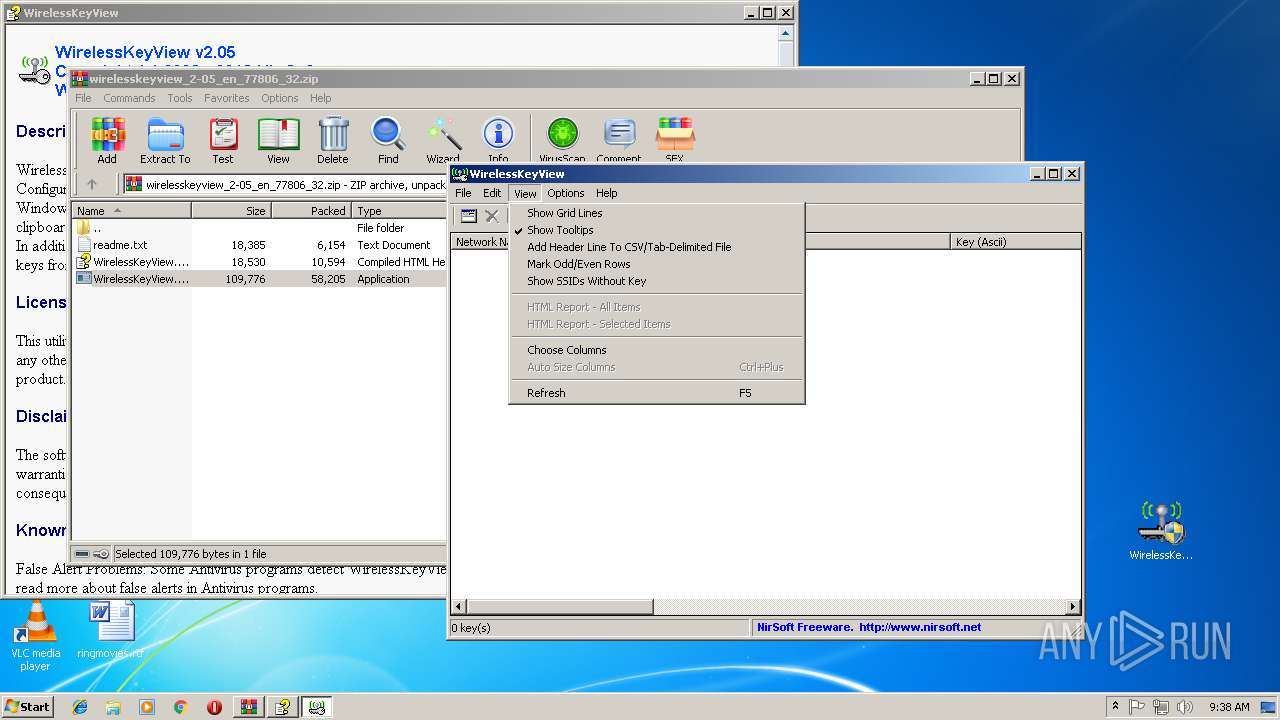The image size is (1280, 720).
Task: Click the volume speaker tray icon
Action: [1183, 707]
